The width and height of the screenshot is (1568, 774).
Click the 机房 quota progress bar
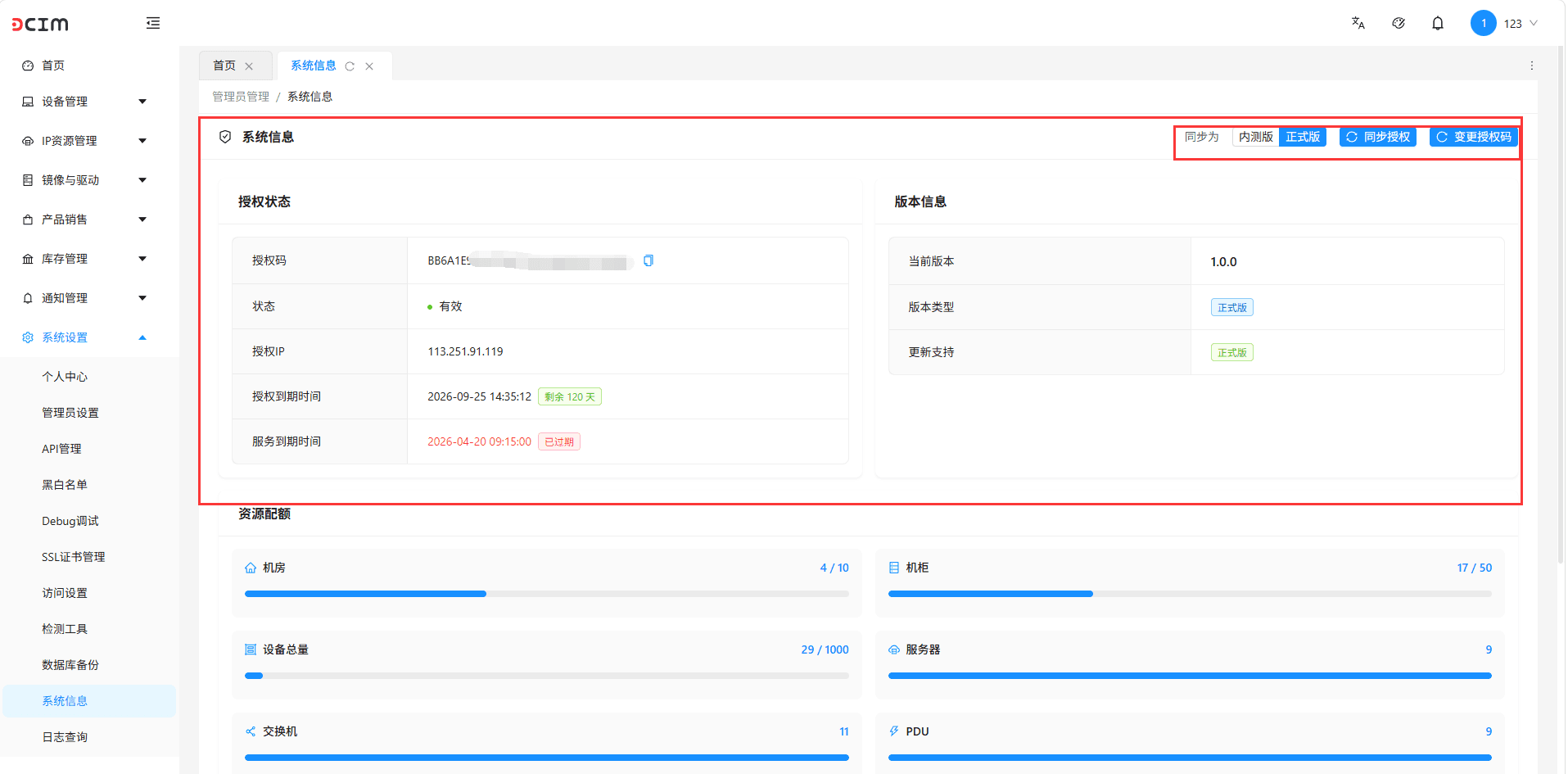point(547,594)
